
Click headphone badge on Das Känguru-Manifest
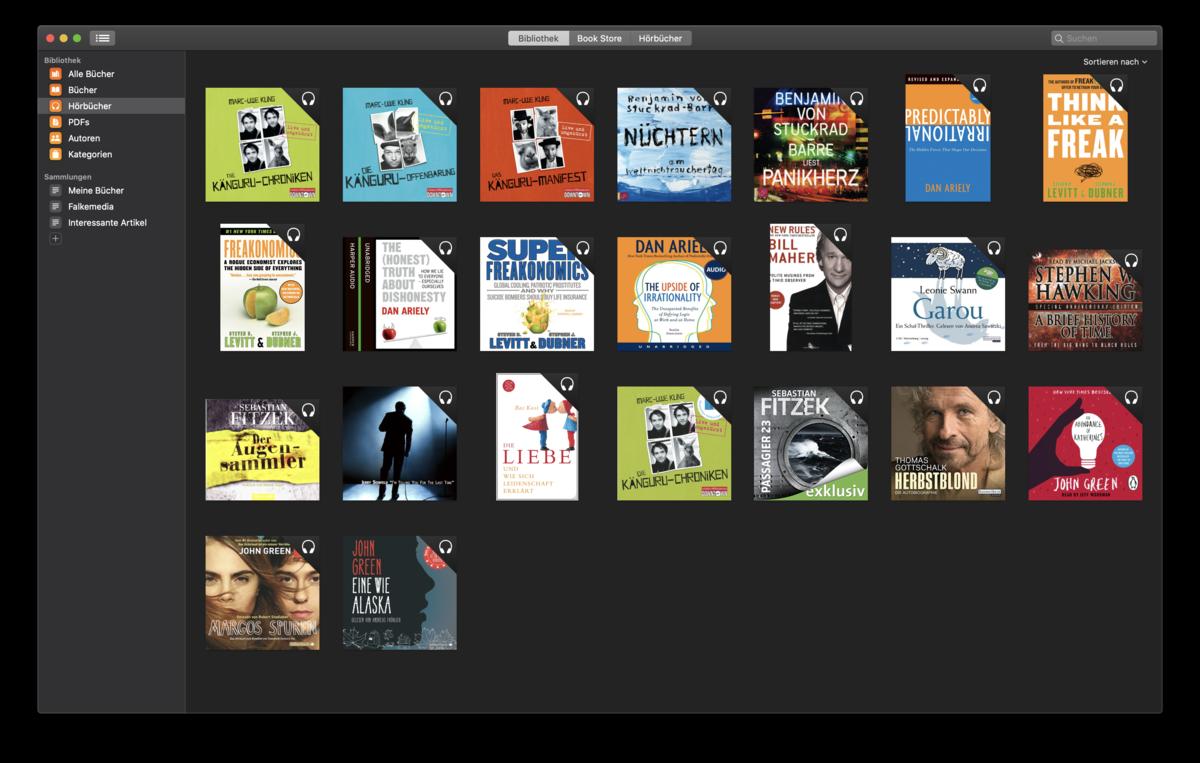pos(582,99)
